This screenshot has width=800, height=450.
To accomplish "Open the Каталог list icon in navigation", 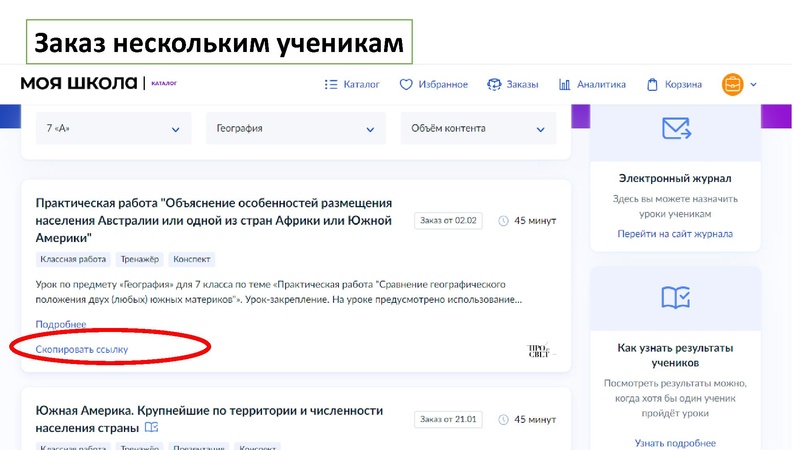I will (x=331, y=85).
